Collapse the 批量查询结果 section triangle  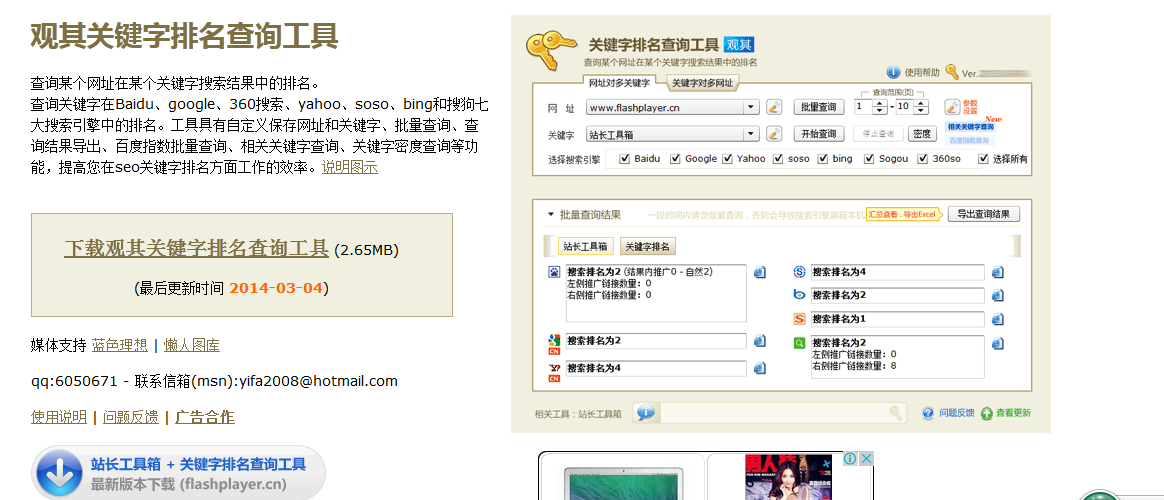pyautogui.click(x=551, y=214)
